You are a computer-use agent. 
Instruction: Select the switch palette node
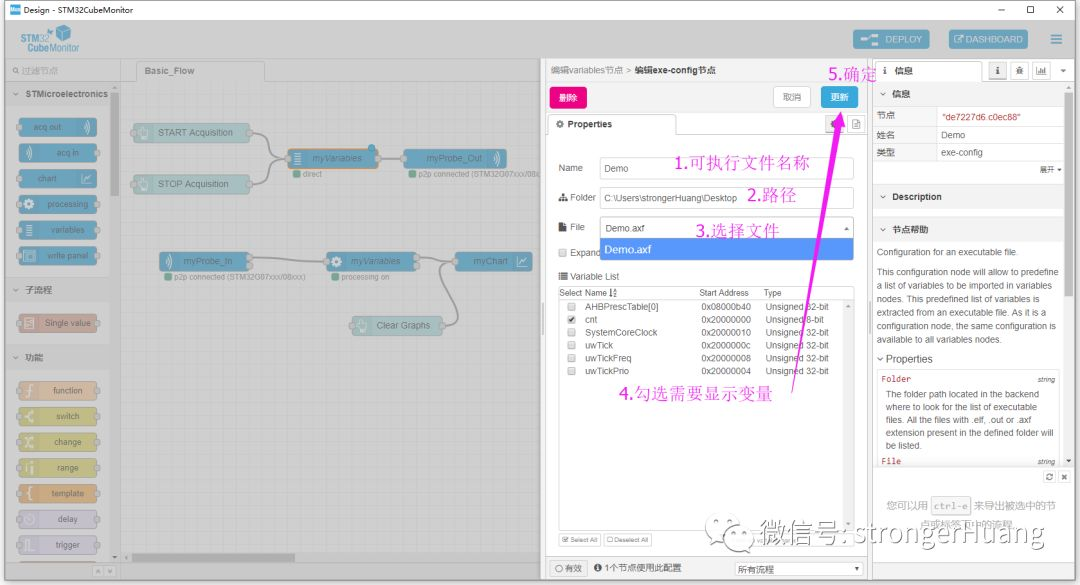pyautogui.click(x=57, y=416)
